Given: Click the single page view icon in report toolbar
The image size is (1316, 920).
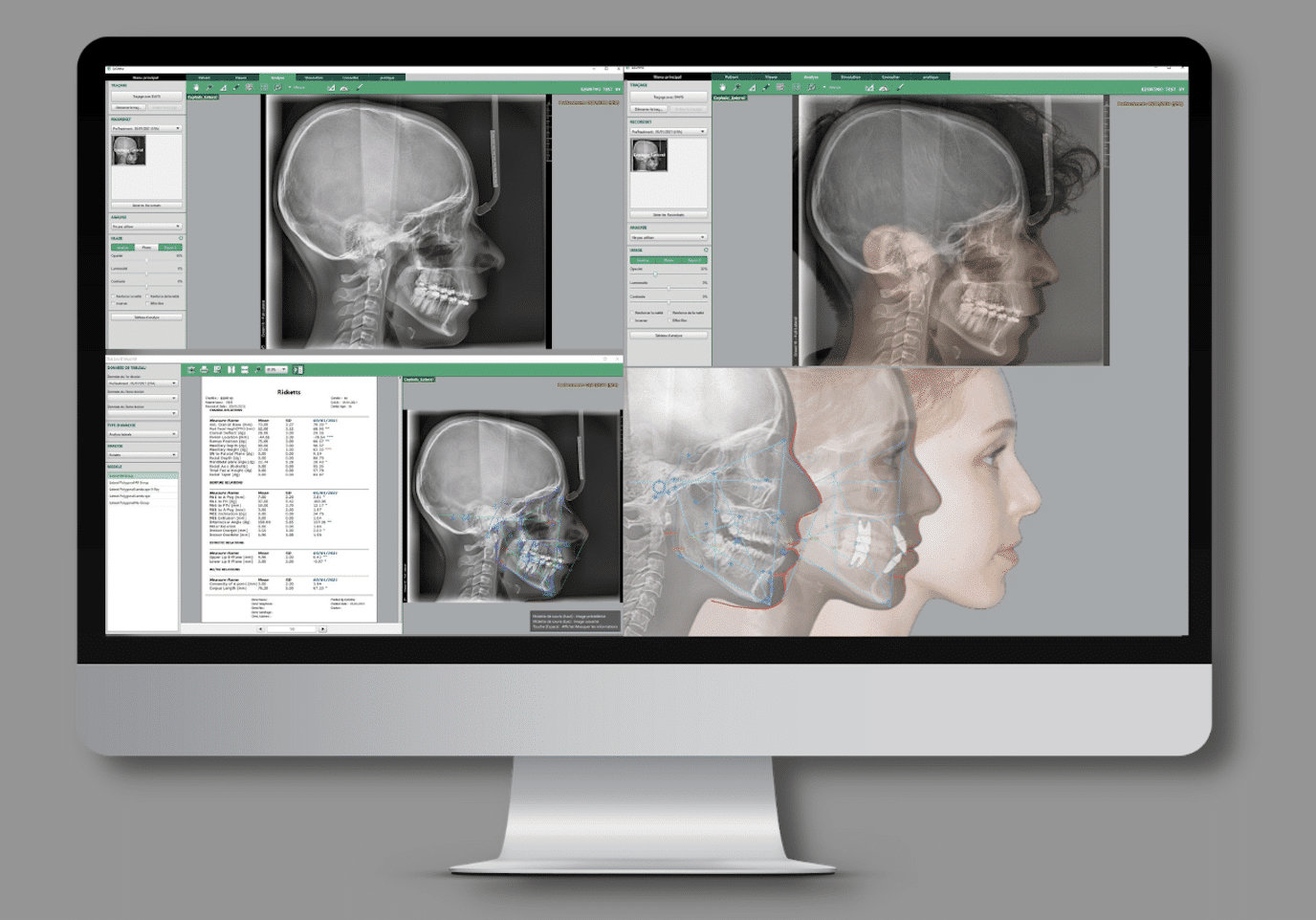Looking at the screenshot, I should [x=231, y=369].
